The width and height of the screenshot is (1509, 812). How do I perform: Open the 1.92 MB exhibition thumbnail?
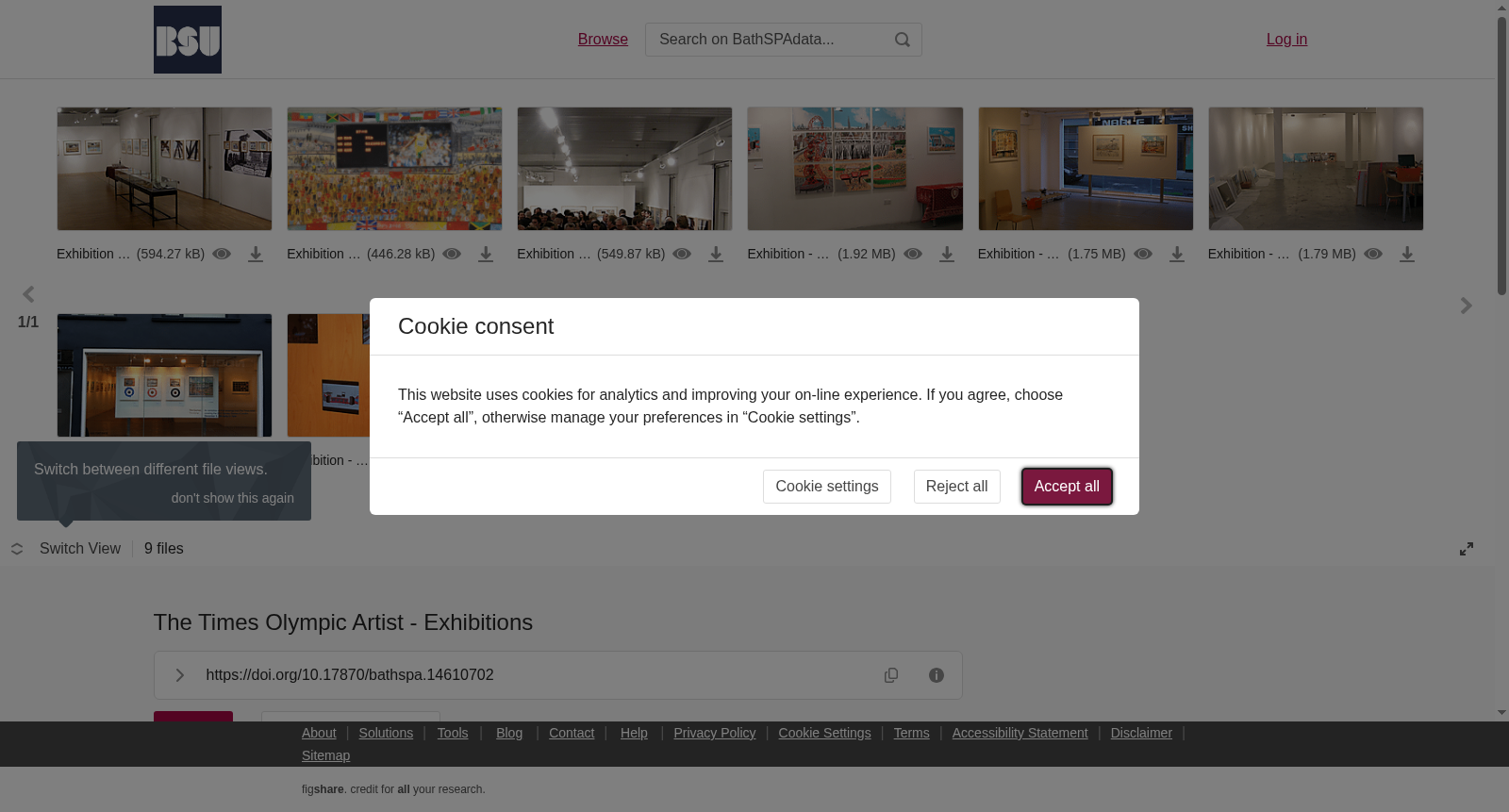(855, 169)
